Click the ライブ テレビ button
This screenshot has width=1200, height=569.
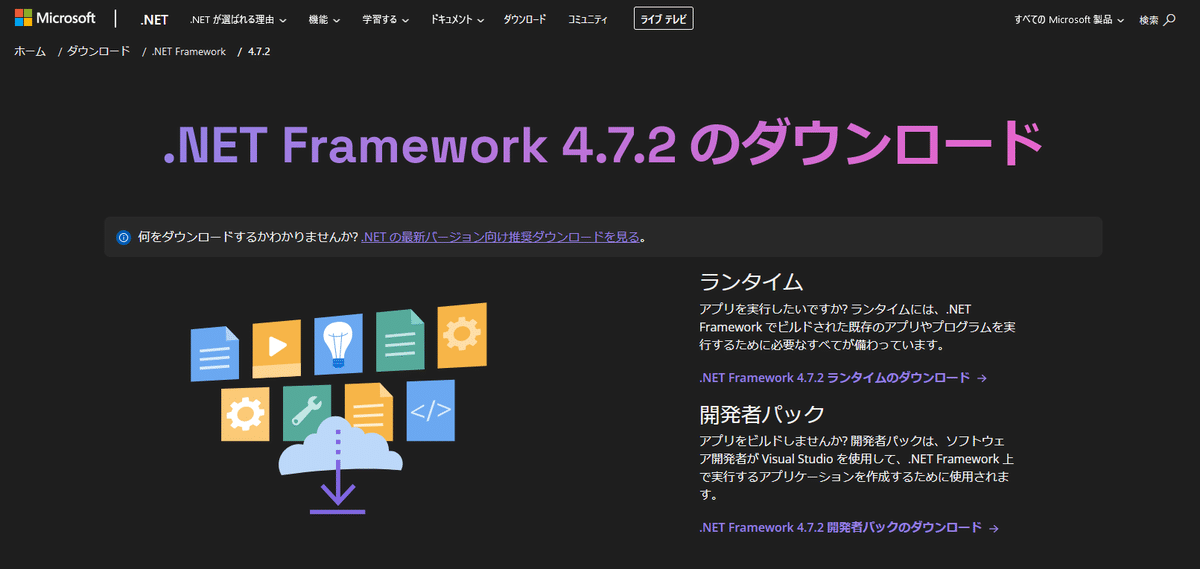[x=663, y=19]
